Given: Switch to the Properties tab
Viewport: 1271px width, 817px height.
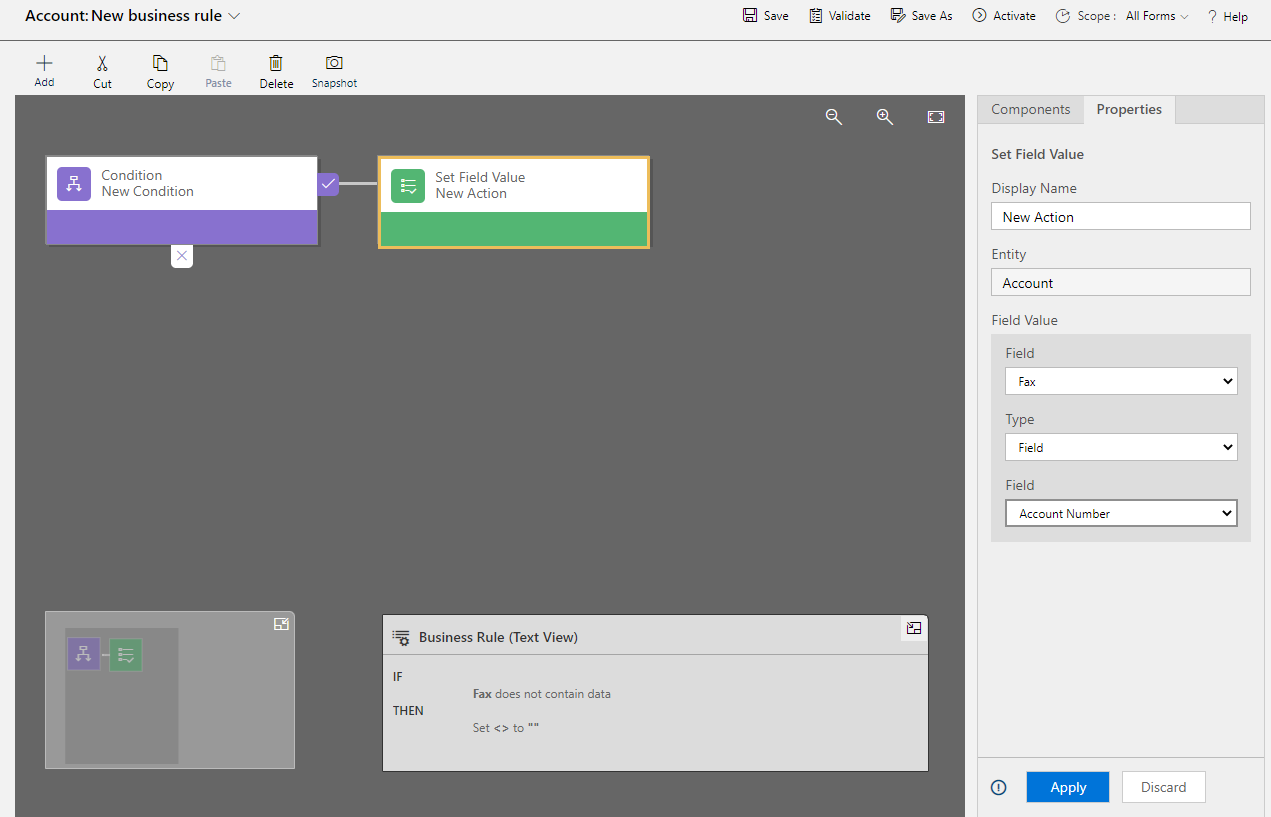Looking at the screenshot, I should tap(1129, 109).
